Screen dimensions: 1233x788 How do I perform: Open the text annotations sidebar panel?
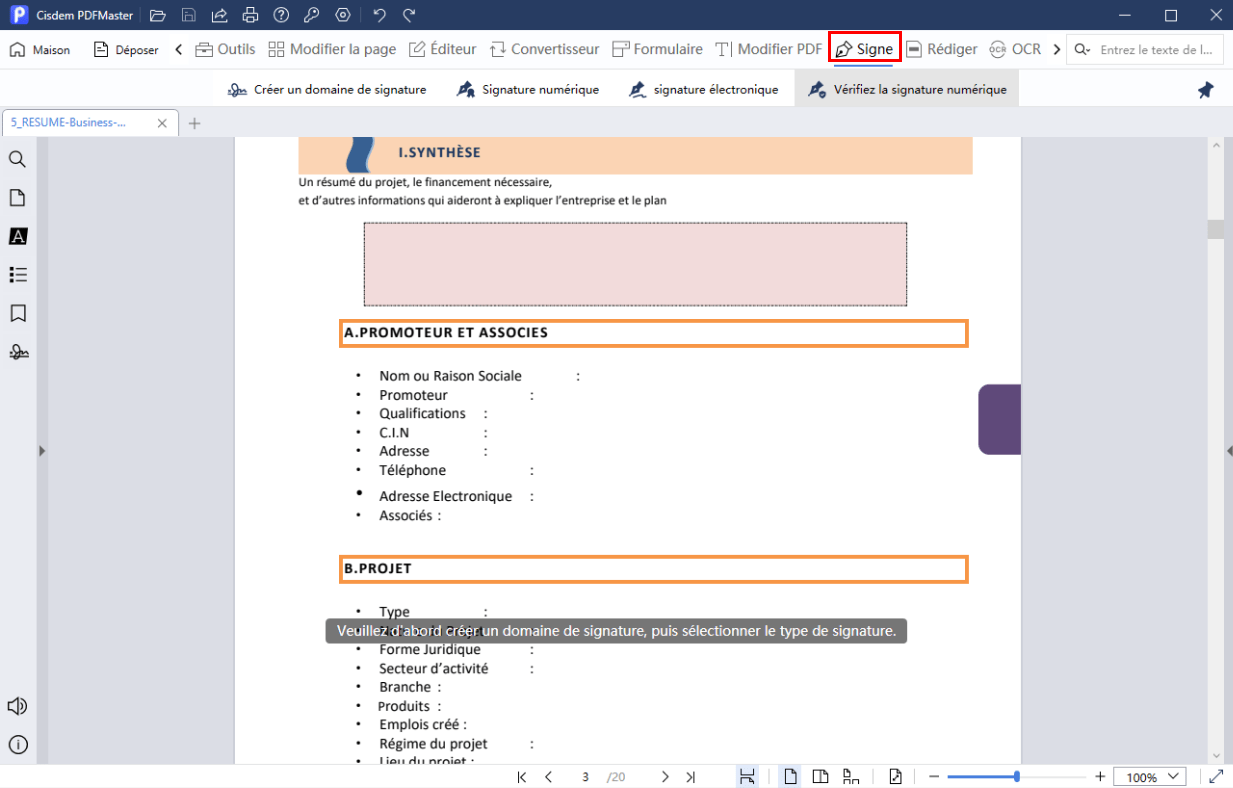(x=17, y=236)
